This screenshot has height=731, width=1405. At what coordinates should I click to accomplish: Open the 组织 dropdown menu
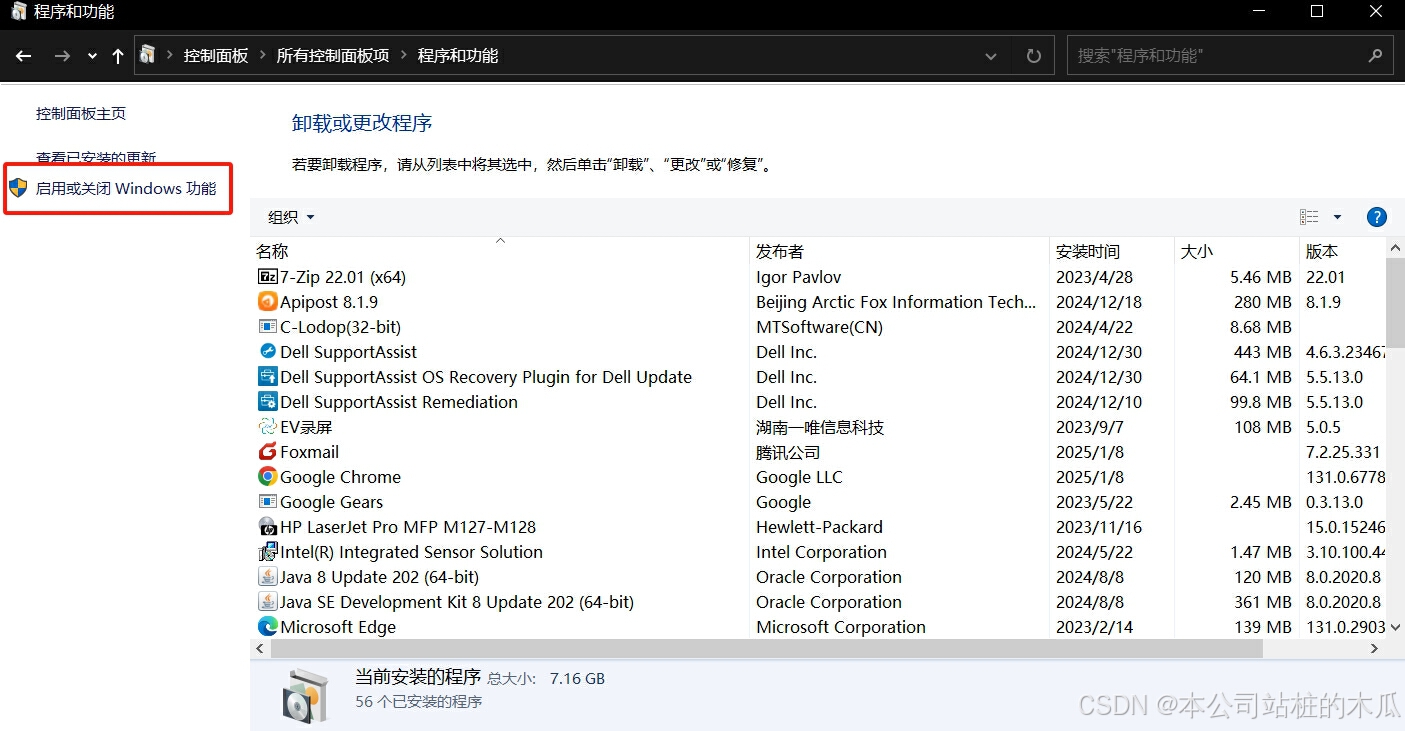[x=291, y=217]
